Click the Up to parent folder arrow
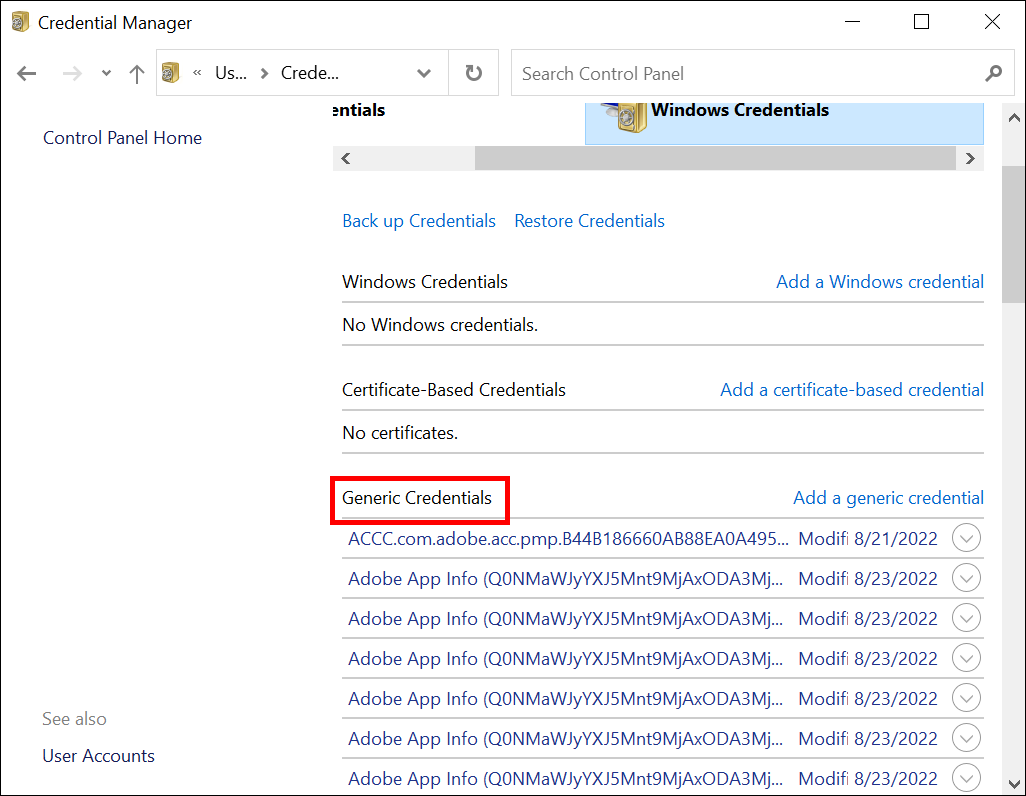 pos(137,74)
